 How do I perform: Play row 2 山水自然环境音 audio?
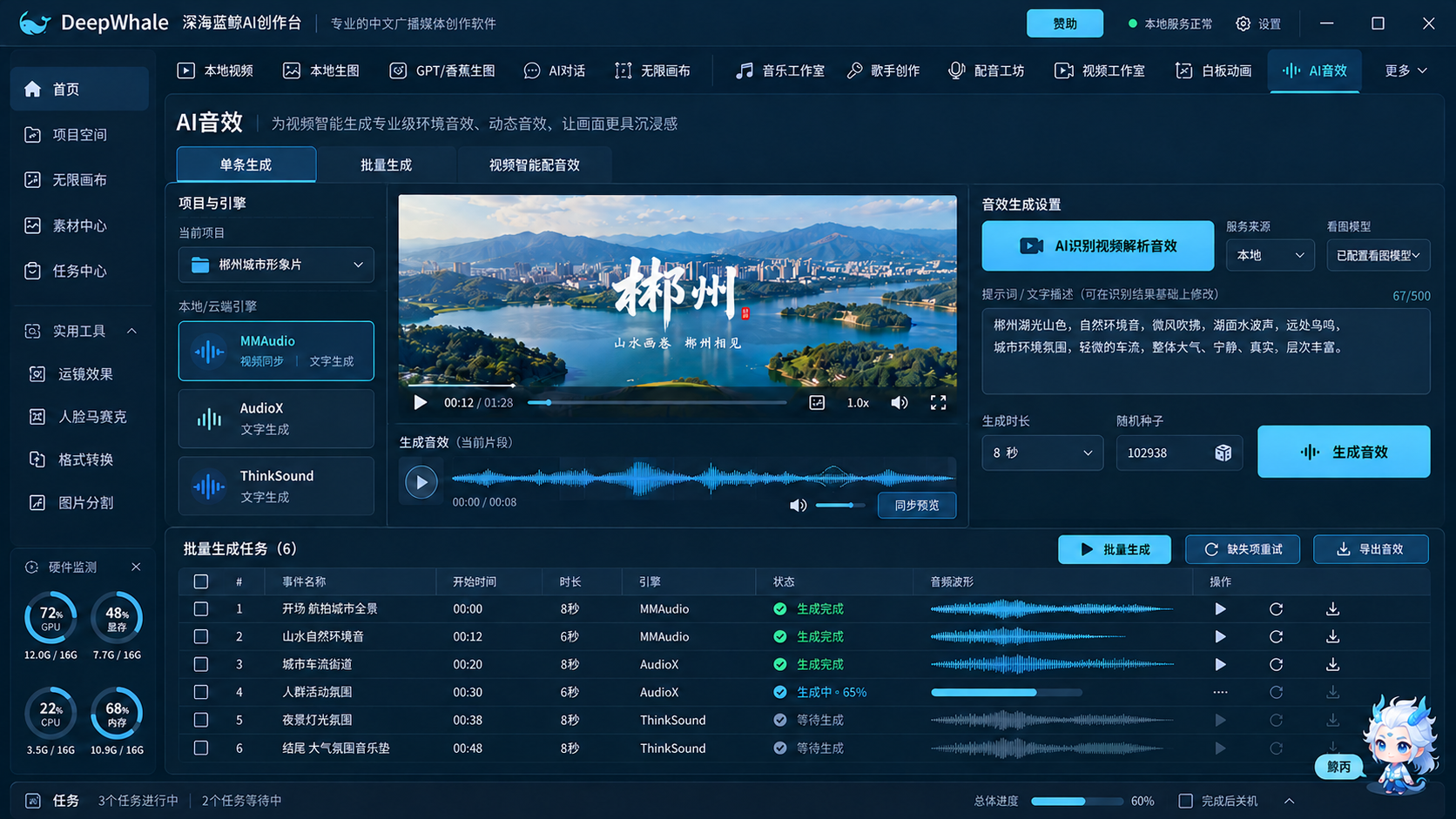tap(1220, 637)
